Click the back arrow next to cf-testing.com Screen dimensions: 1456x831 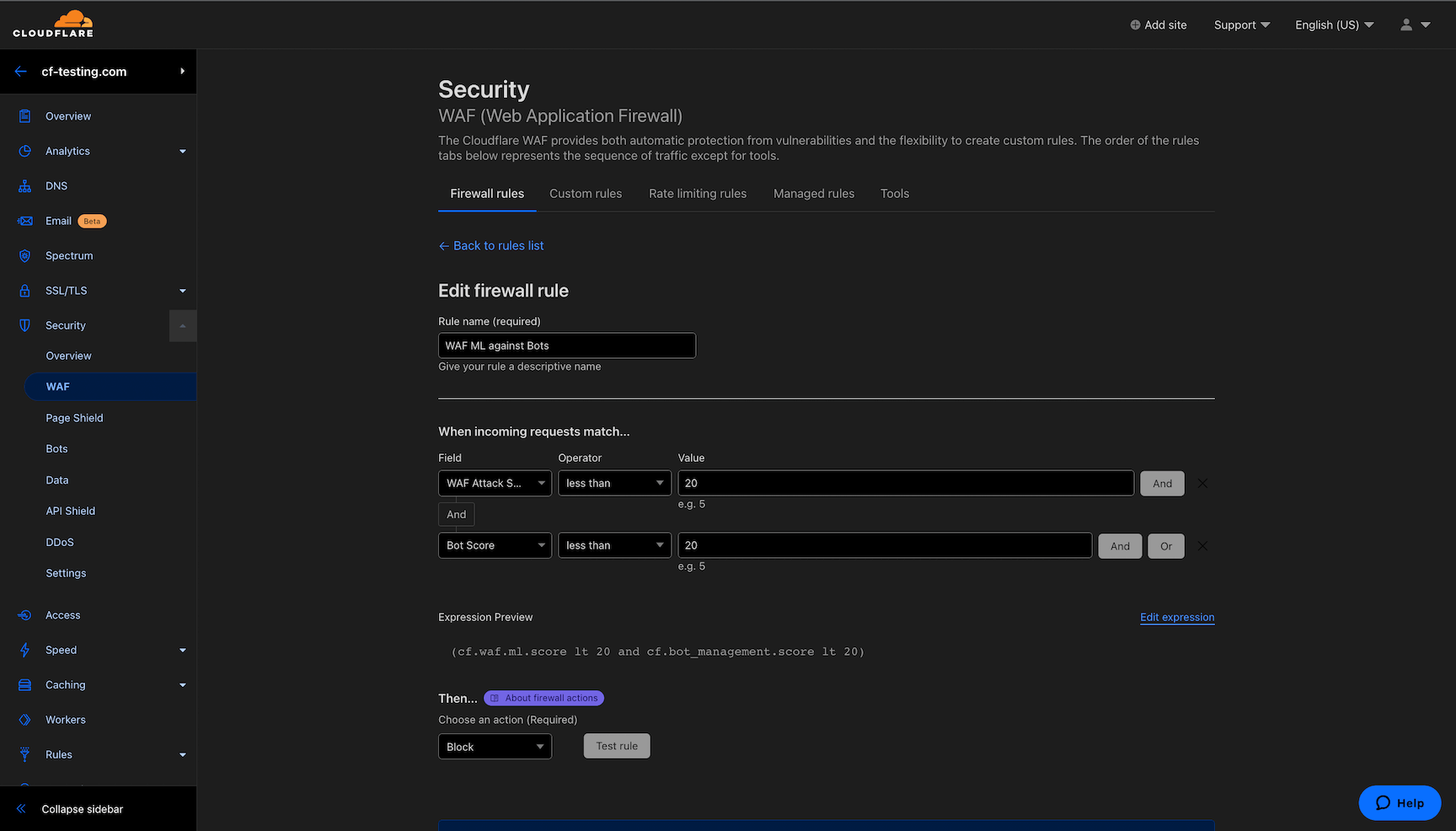point(21,72)
